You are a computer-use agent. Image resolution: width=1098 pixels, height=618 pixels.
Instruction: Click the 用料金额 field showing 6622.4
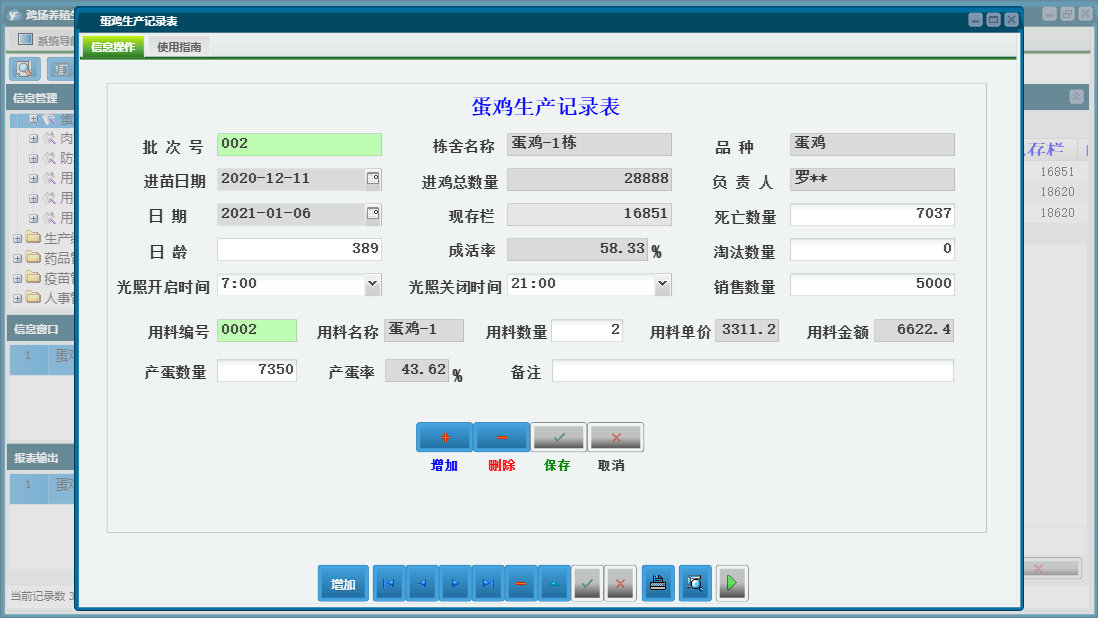pyautogui.click(x=914, y=330)
